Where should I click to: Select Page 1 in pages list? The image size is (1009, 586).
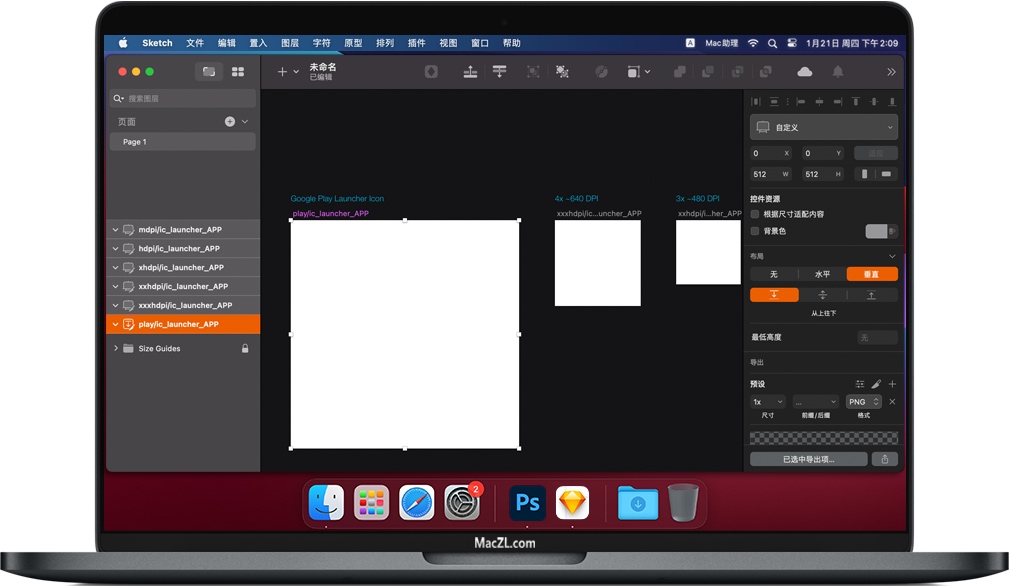183,142
